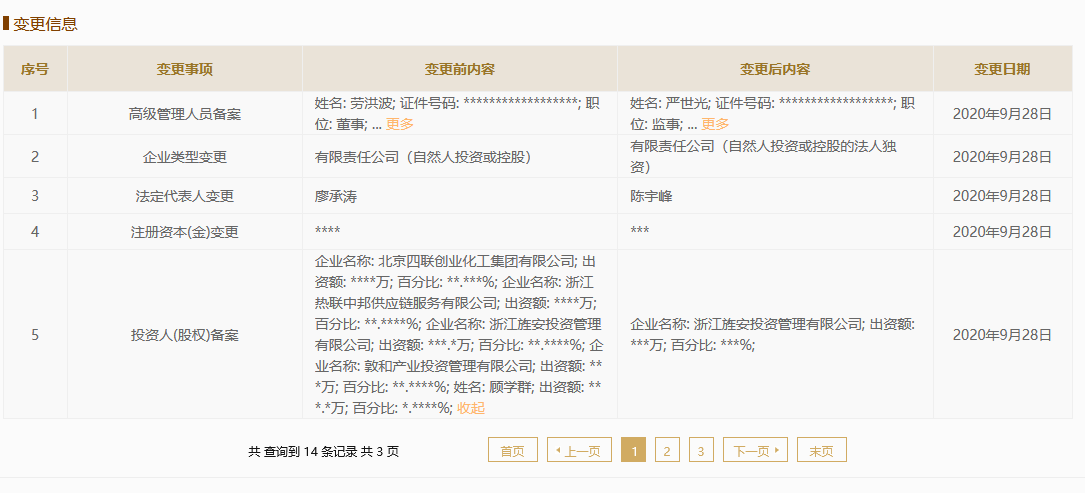This screenshot has width=1085, height=493.
Task: Click the 变更后内容 column header
Action: (x=775, y=69)
